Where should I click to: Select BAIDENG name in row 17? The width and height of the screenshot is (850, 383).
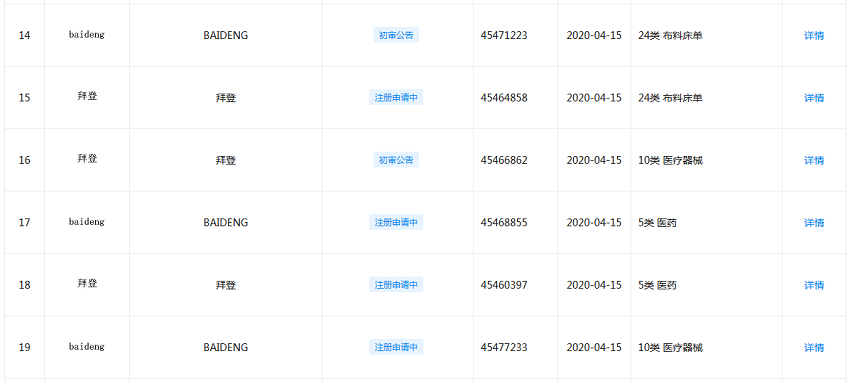(x=226, y=223)
